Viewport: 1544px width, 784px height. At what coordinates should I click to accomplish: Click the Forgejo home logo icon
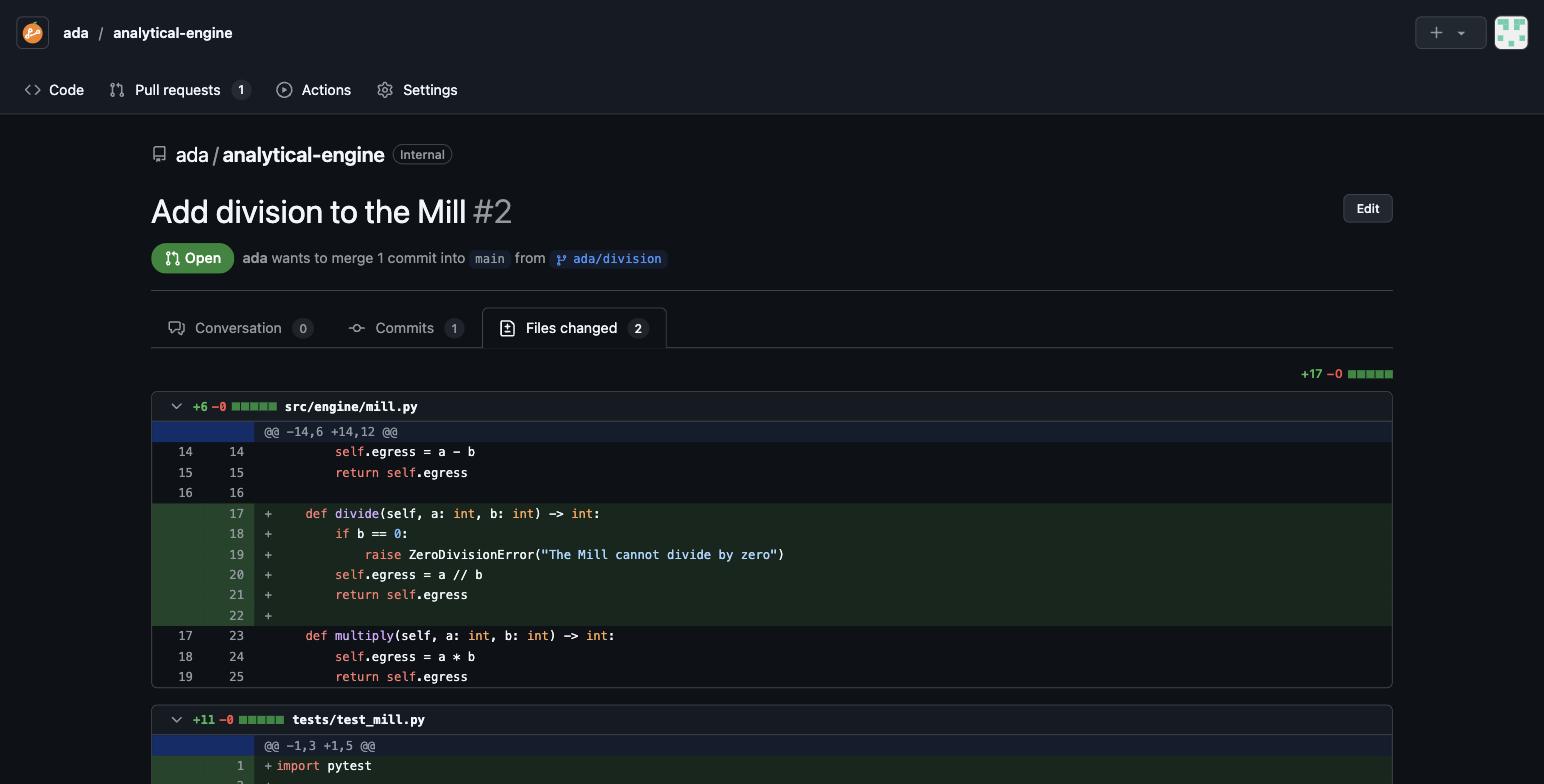tap(33, 33)
